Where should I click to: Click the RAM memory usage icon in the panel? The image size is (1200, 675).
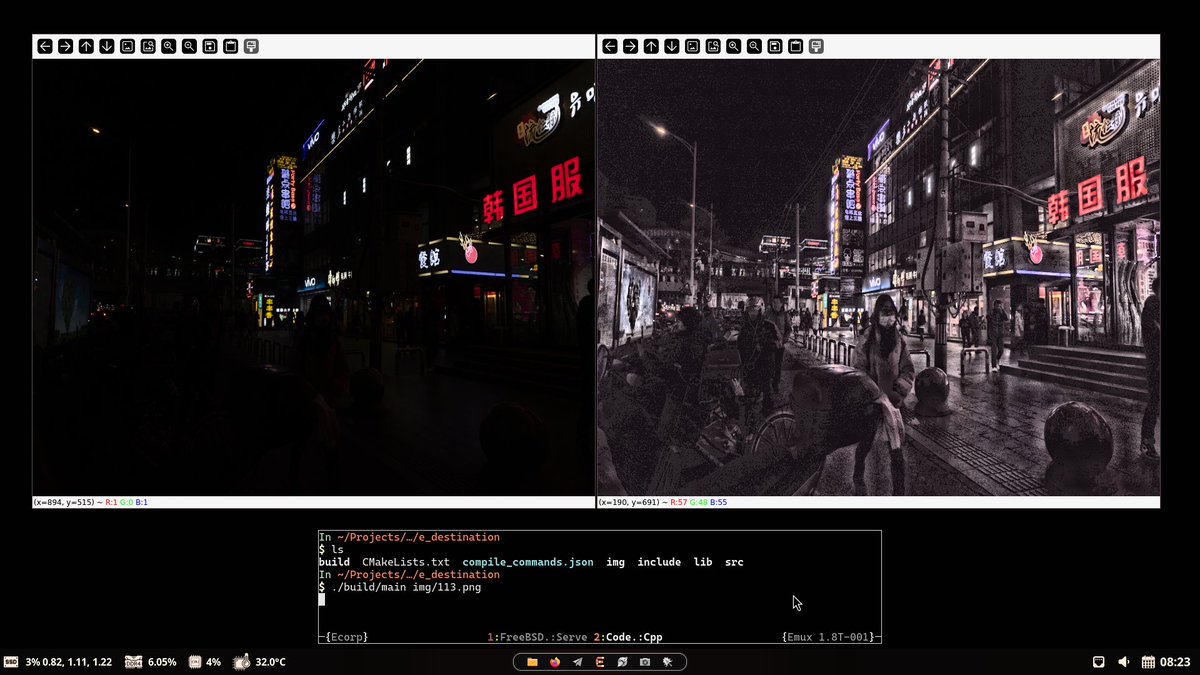click(133, 662)
